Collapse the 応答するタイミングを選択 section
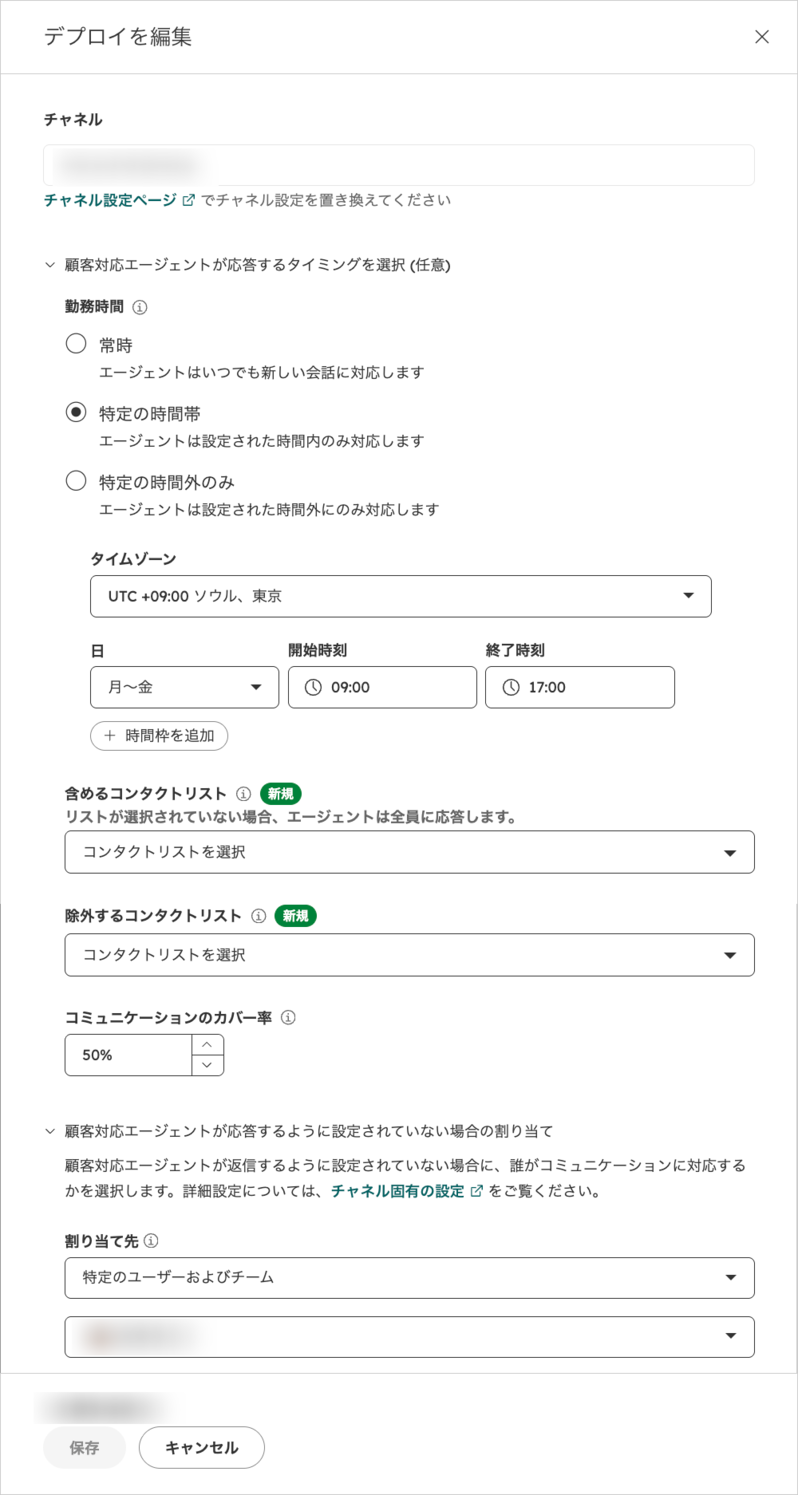This screenshot has width=798, height=1495. tap(50, 265)
